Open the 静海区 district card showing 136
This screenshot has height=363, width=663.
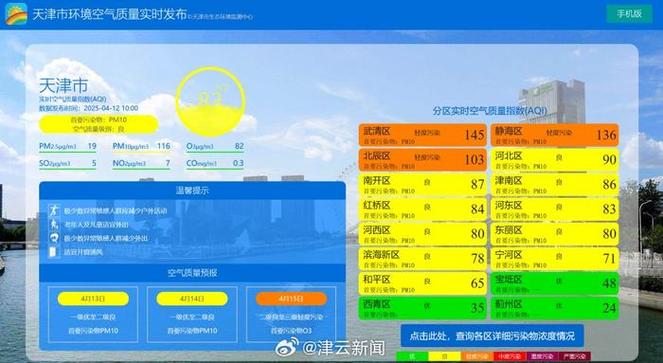pos(555,135)
